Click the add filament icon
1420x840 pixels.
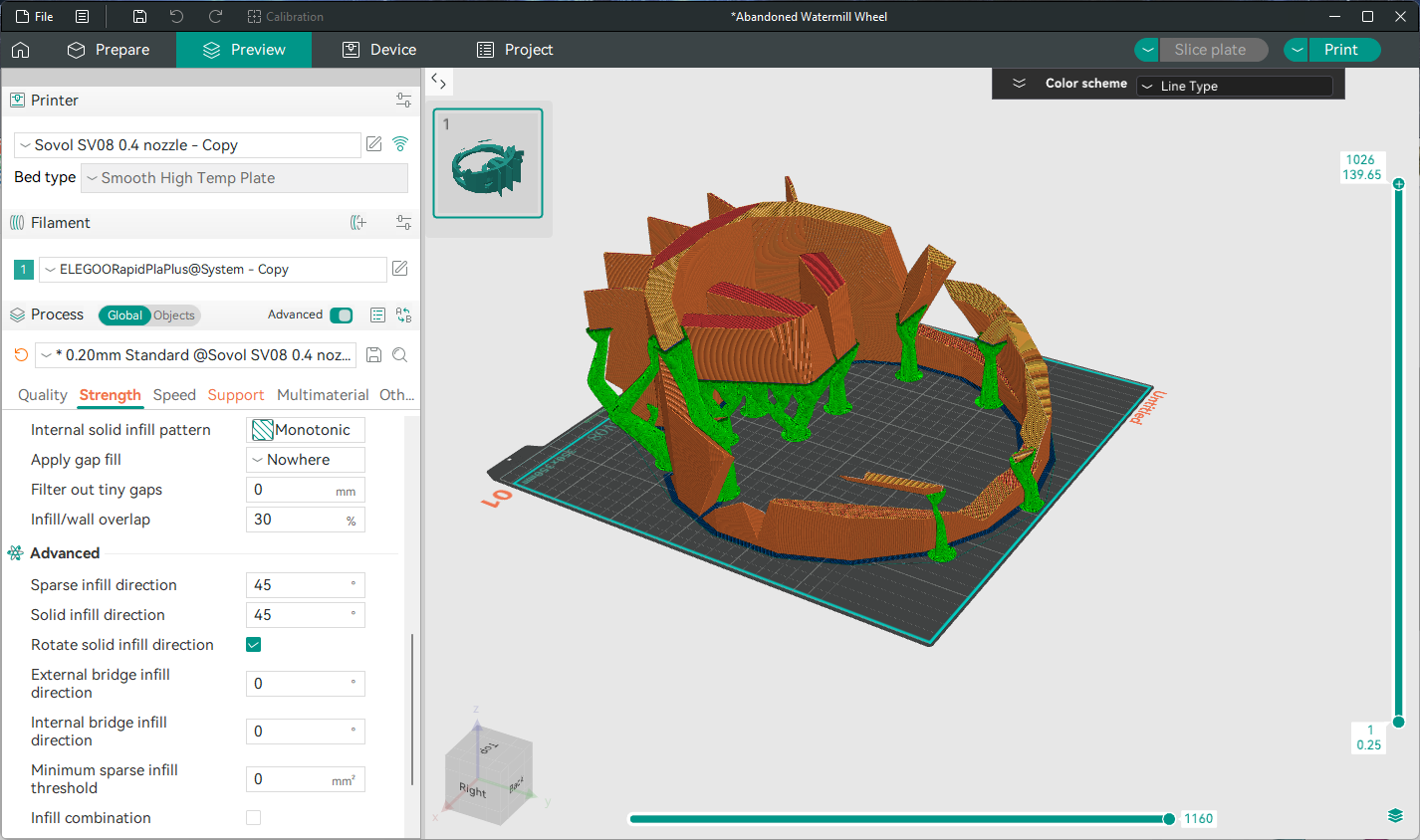(358, 223)
